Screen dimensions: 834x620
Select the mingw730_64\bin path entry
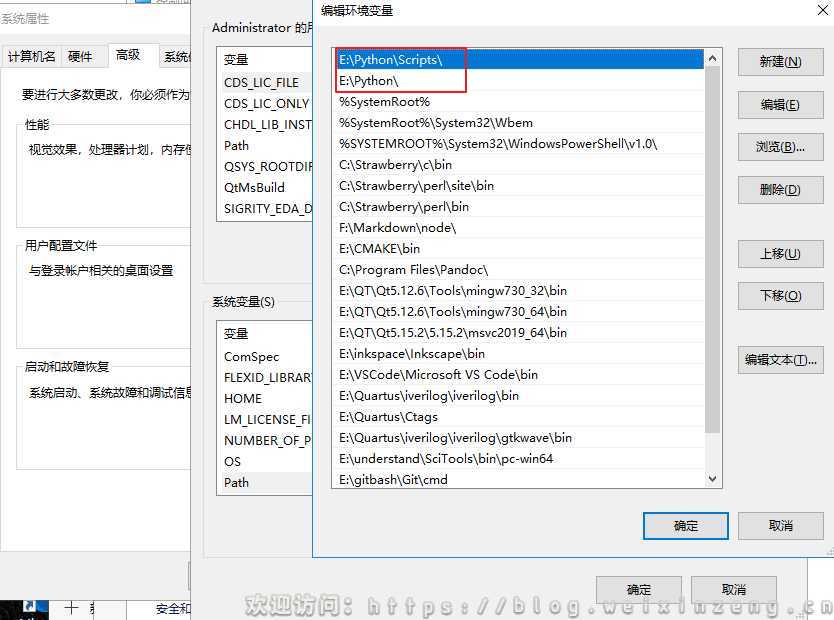(519, 312)
